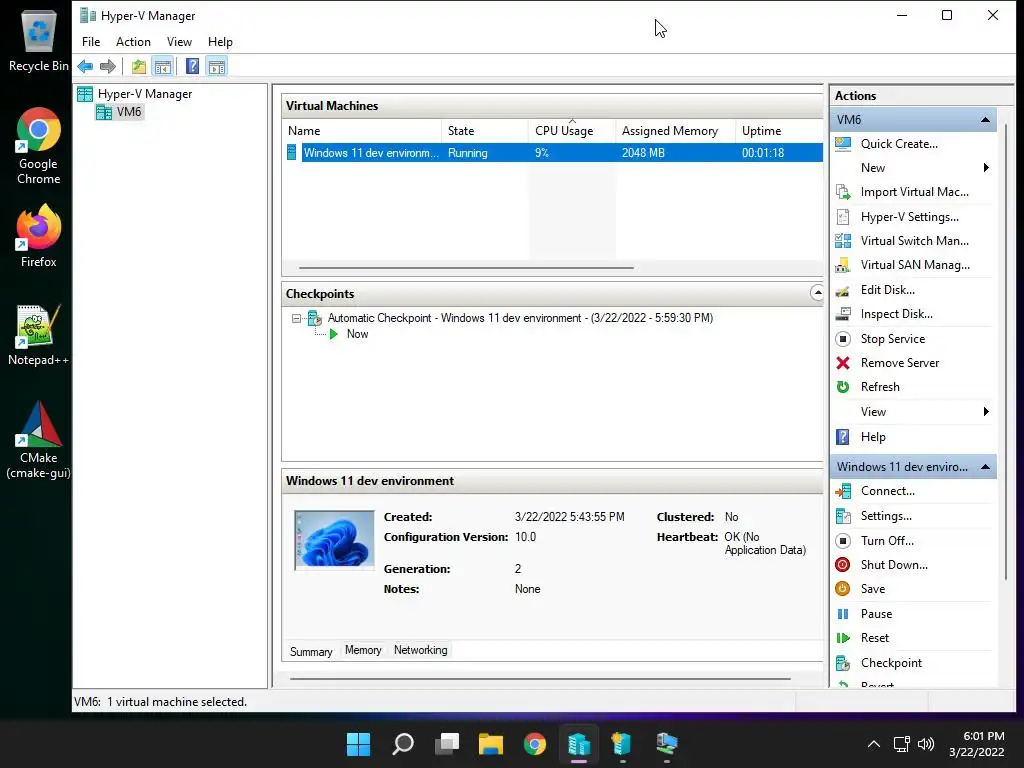This screenshot has height=768, width=1024.
Task: Click Refresh in Actions pane
Action: click(880, 387)
